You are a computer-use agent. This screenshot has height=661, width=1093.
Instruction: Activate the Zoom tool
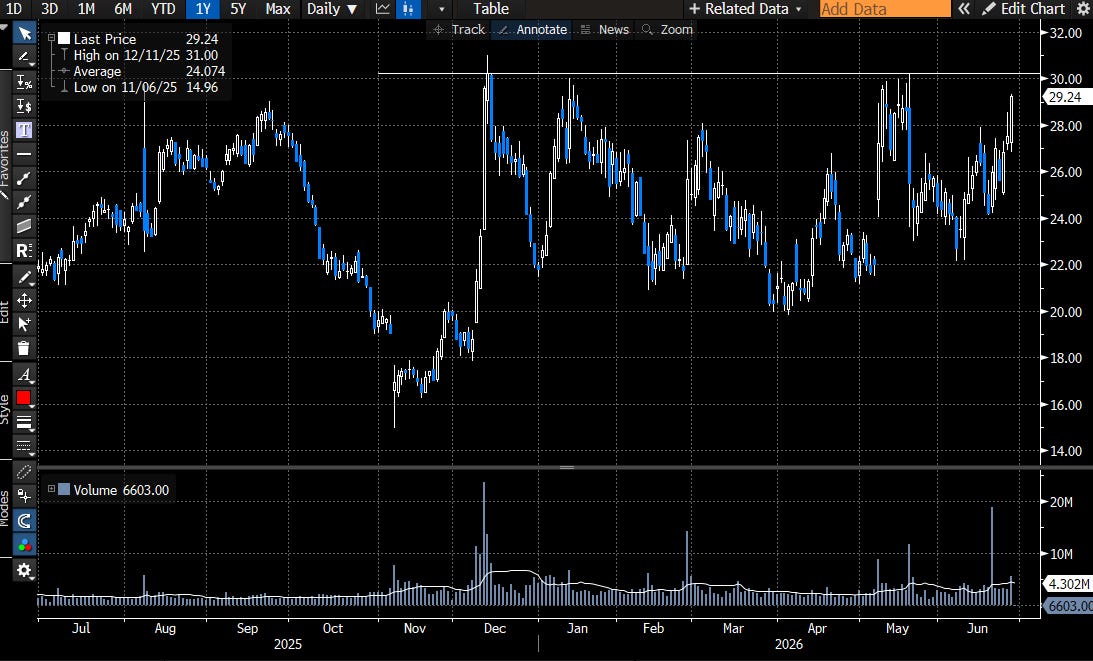point(667,29)
